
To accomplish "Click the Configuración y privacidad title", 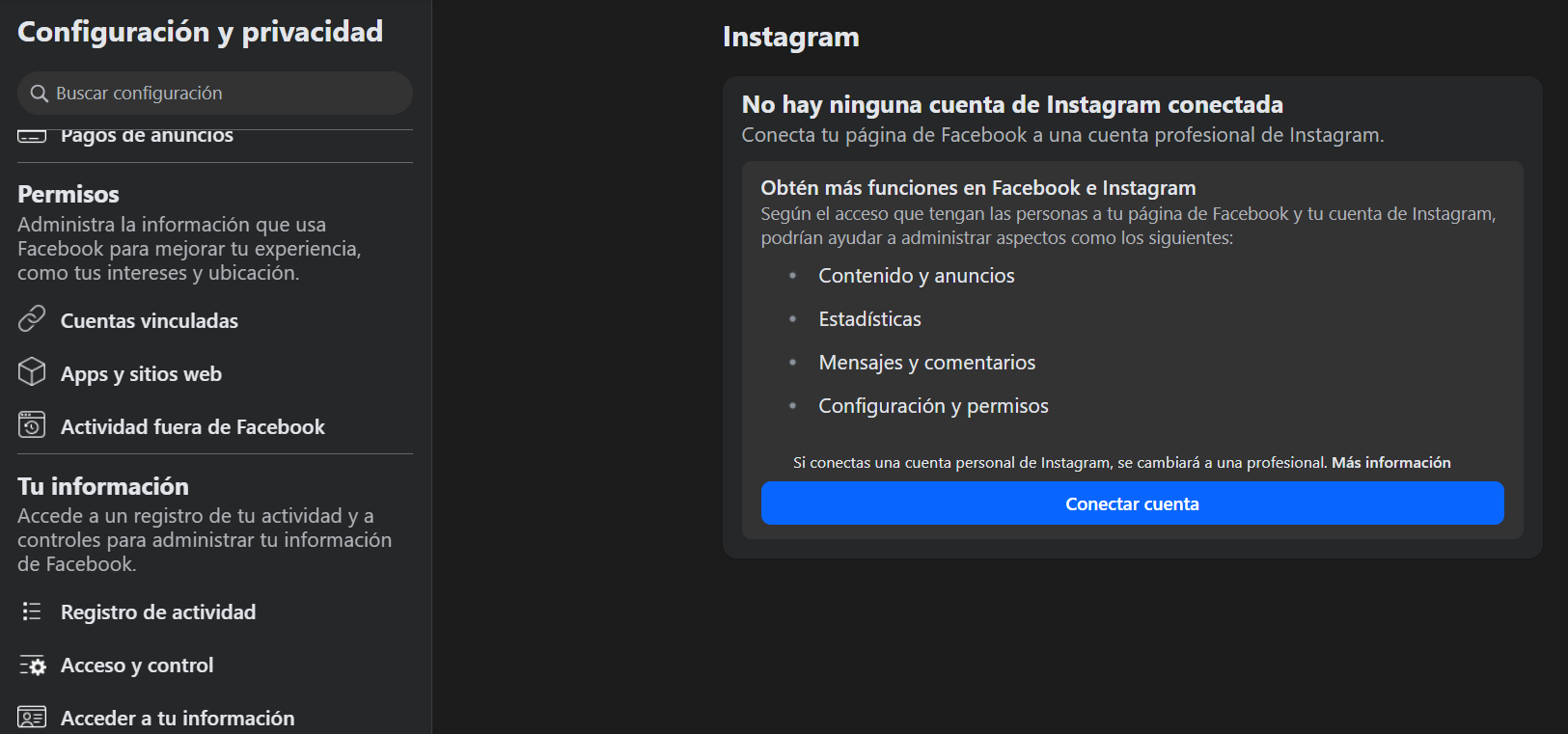I will coord(200,32).
